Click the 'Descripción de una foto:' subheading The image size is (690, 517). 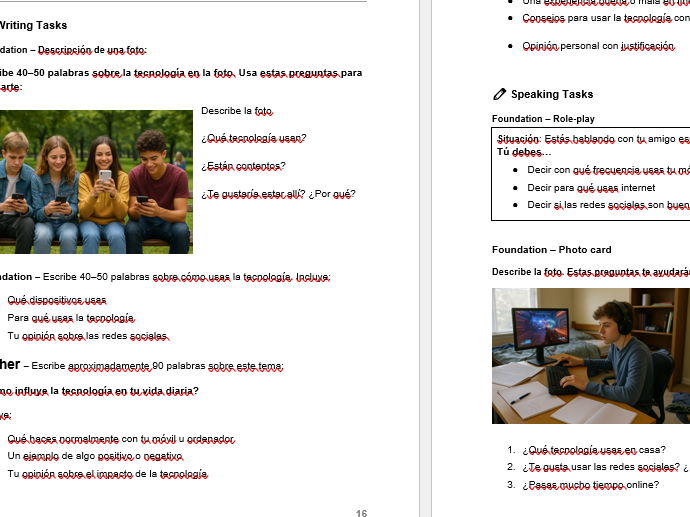click(92, 50)
